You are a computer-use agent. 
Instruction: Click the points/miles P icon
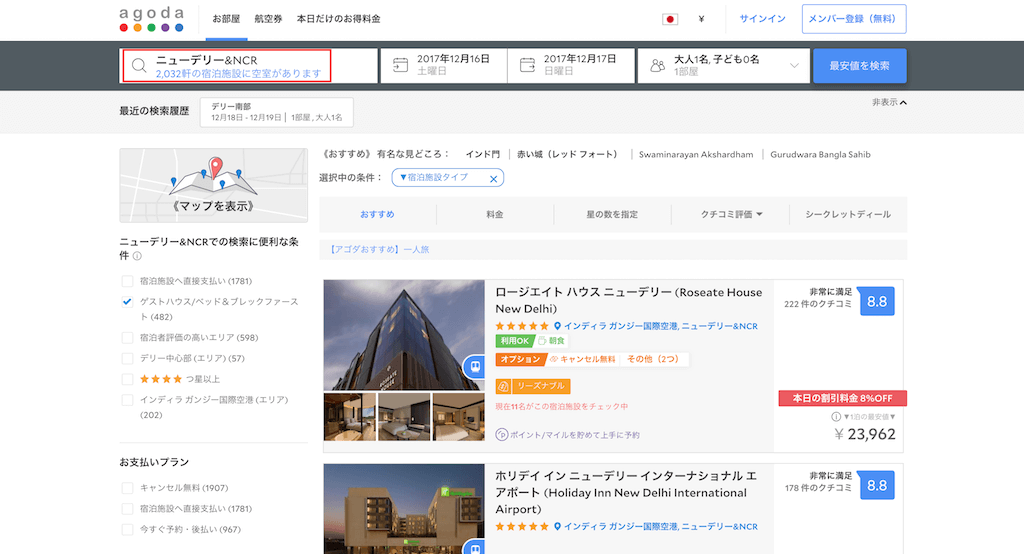501,434
